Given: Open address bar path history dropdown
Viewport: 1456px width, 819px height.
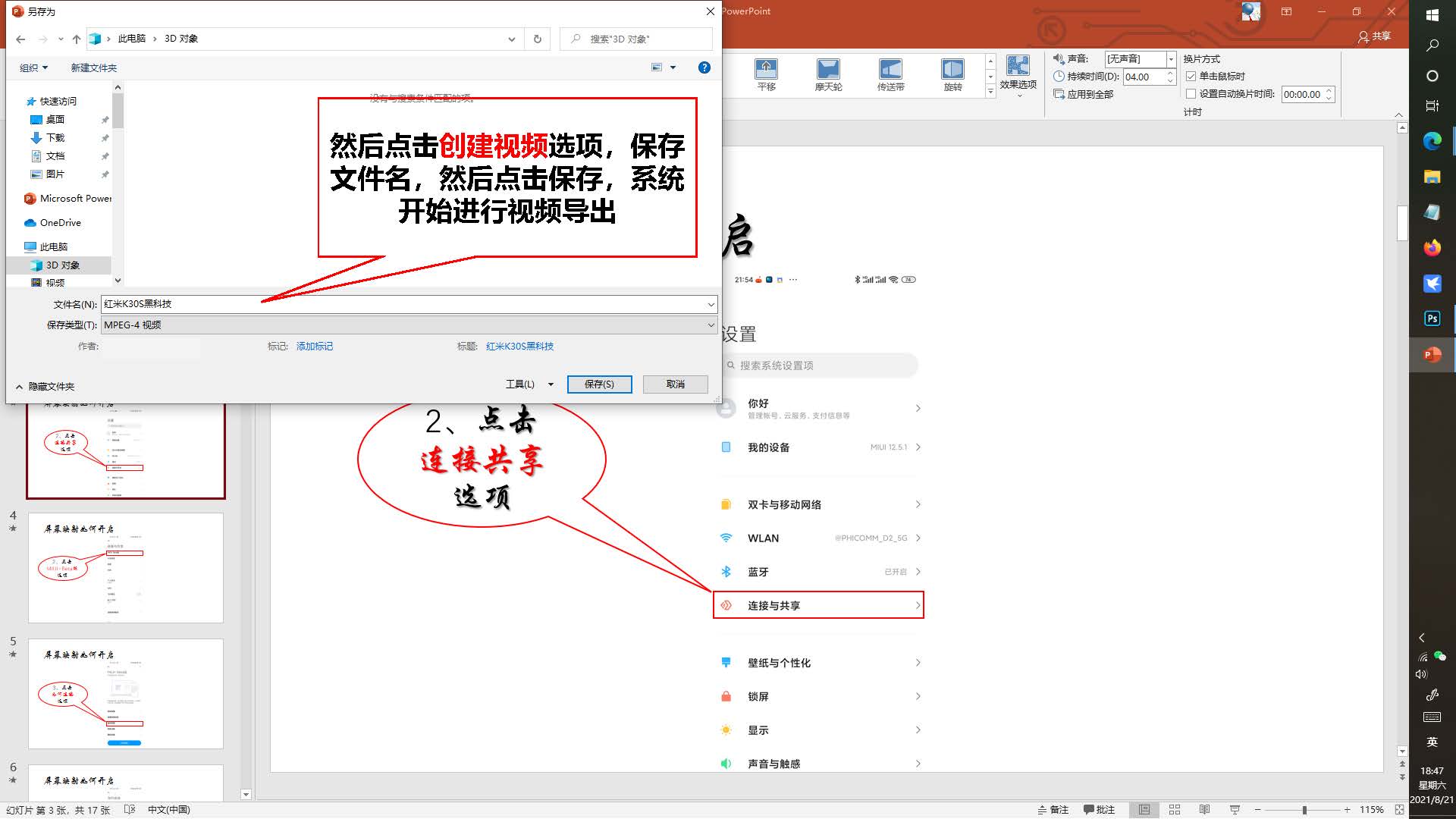Looking at the screenshot, I should (512, 39).
